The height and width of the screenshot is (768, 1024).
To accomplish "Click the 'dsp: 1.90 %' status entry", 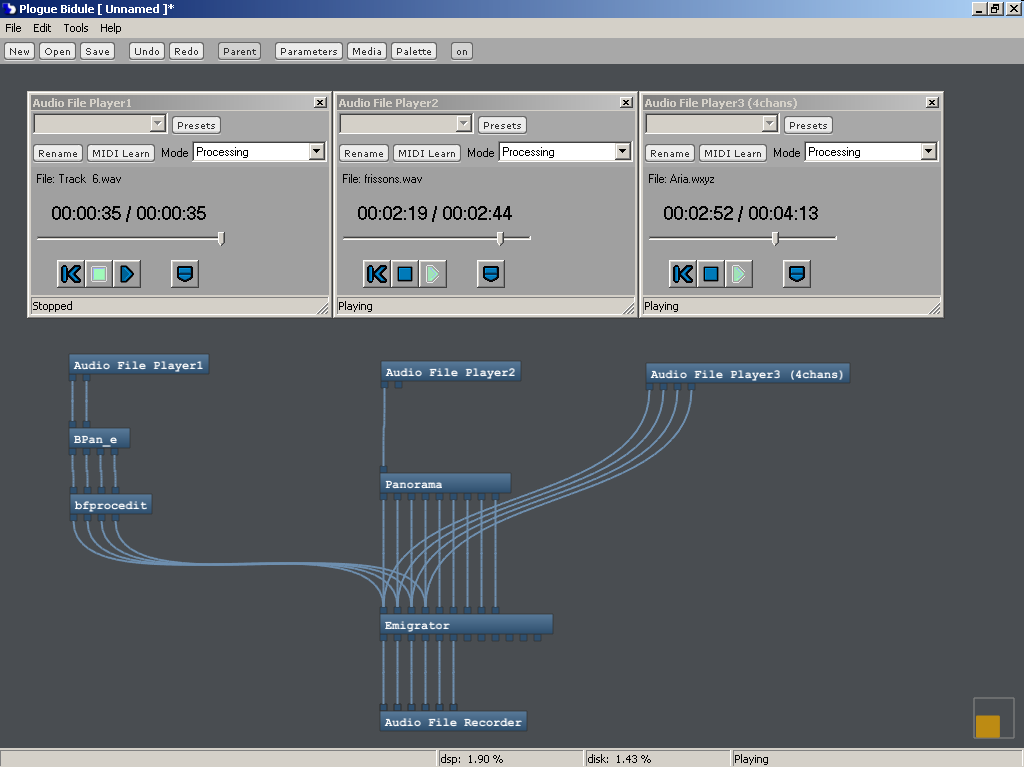I will [471, 759].
